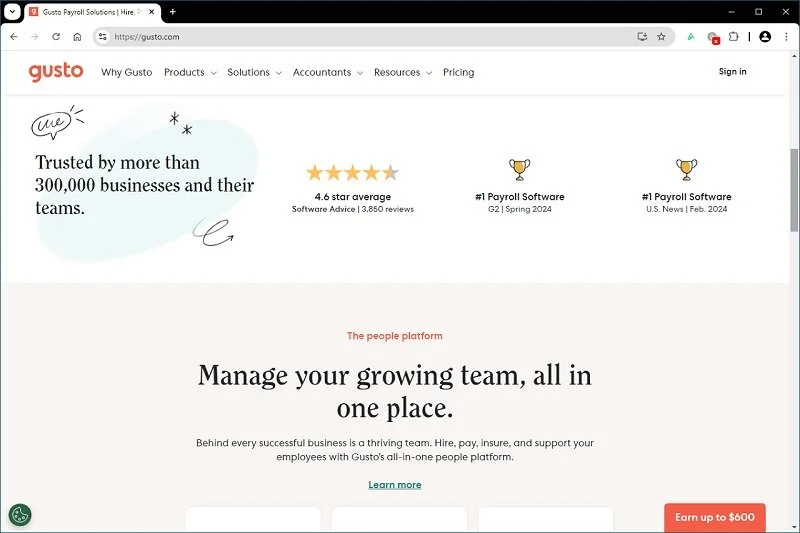800x533 pixels.
Task: Open the tab search dropdown
Action: point(12,12)
